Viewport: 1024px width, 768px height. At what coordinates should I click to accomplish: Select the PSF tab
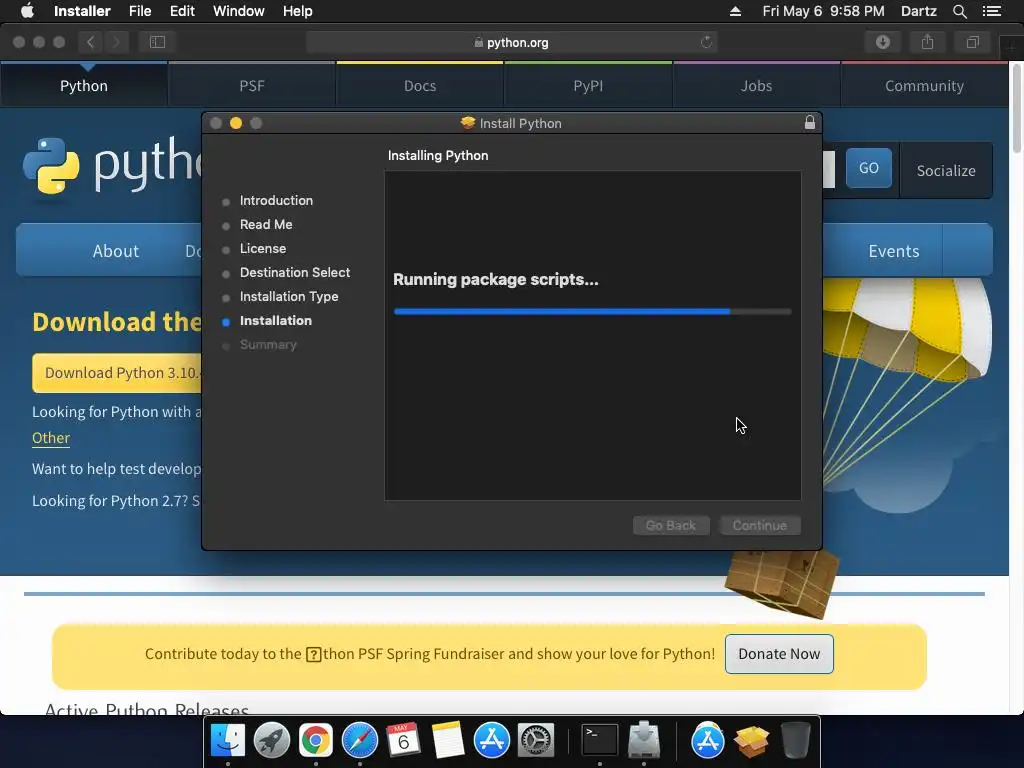pos(252,86)
